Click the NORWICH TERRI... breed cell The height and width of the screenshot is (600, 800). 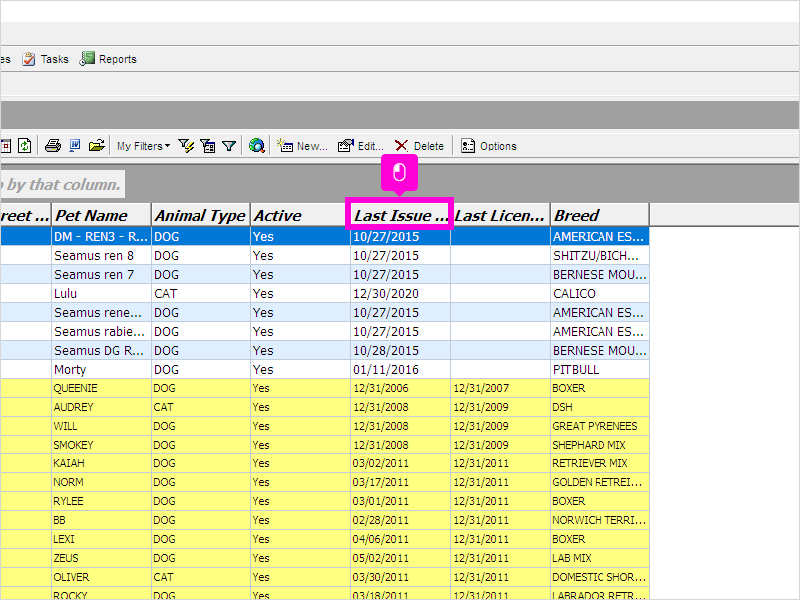click(599, 520)
